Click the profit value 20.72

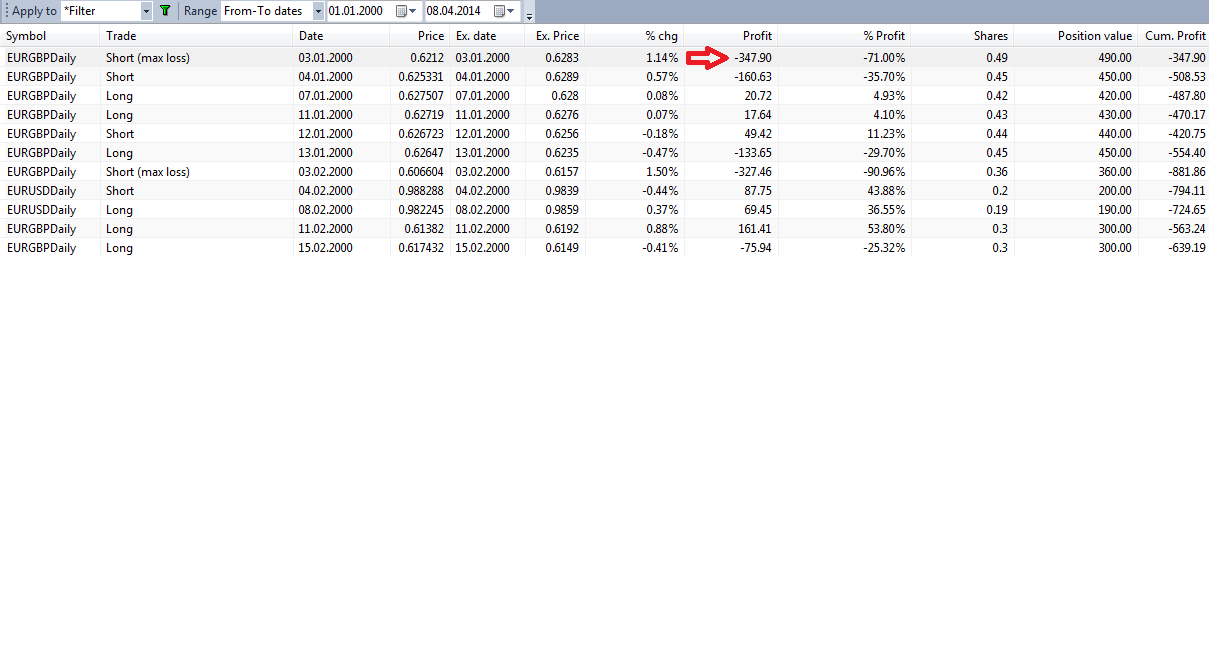click(758, 96)
